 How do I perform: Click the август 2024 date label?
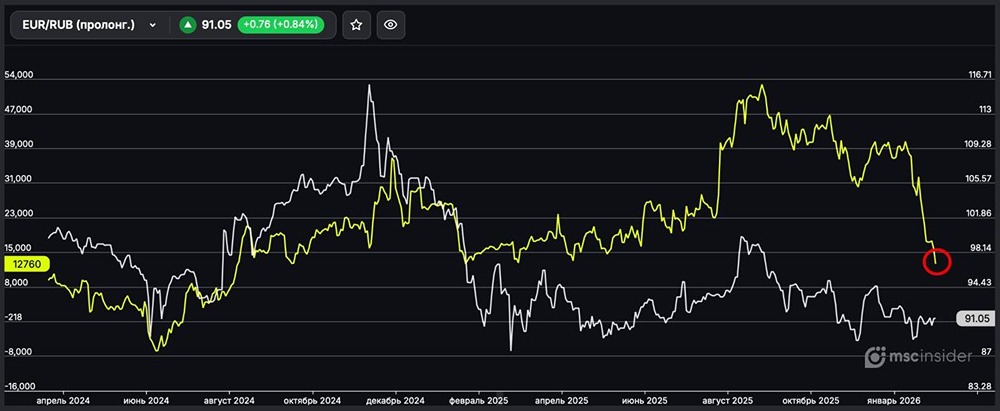pyautogui.click(x=228, y=400)
